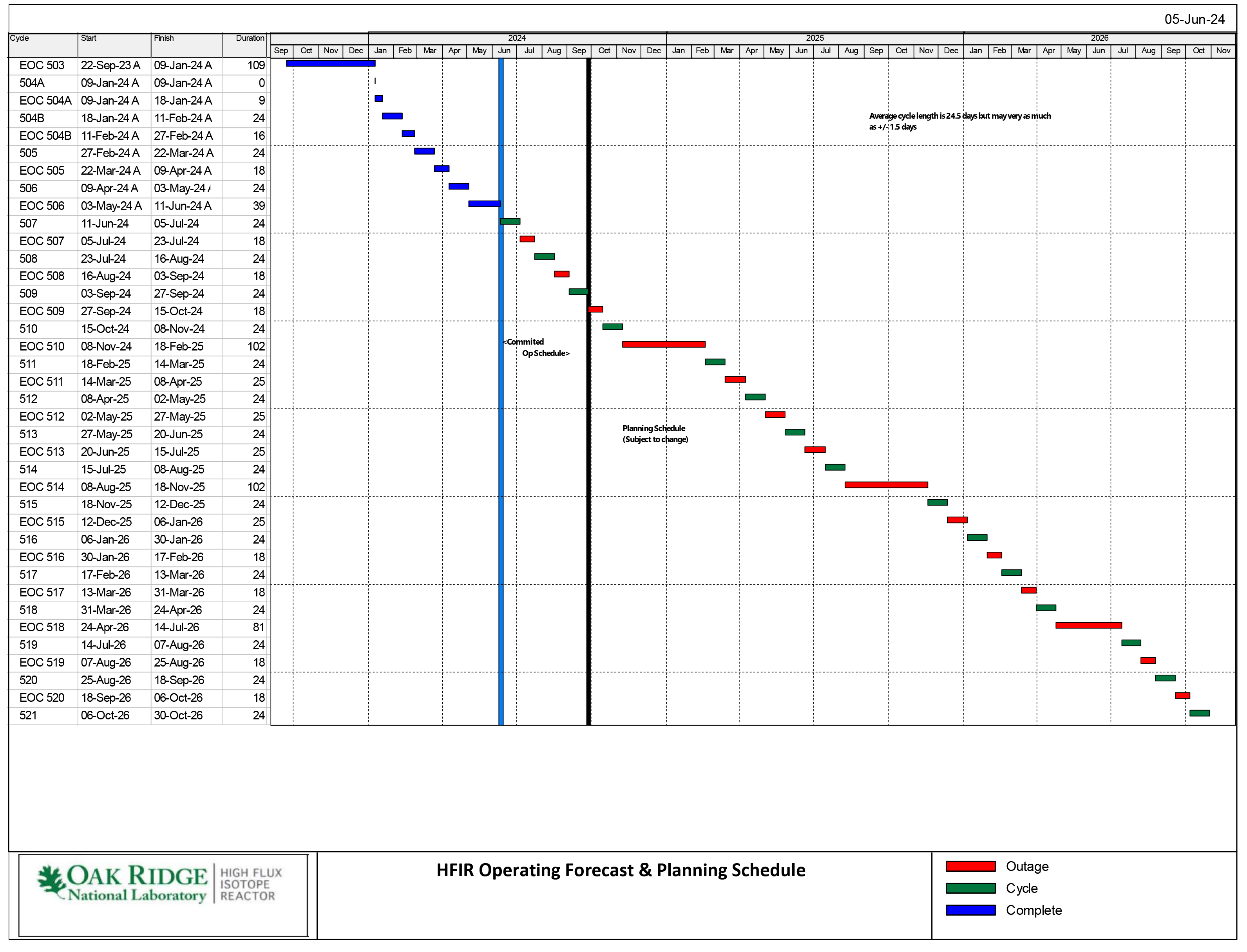Click the Start column header
The width and height of the screenshot is (1247, 952).
(89, 38)
